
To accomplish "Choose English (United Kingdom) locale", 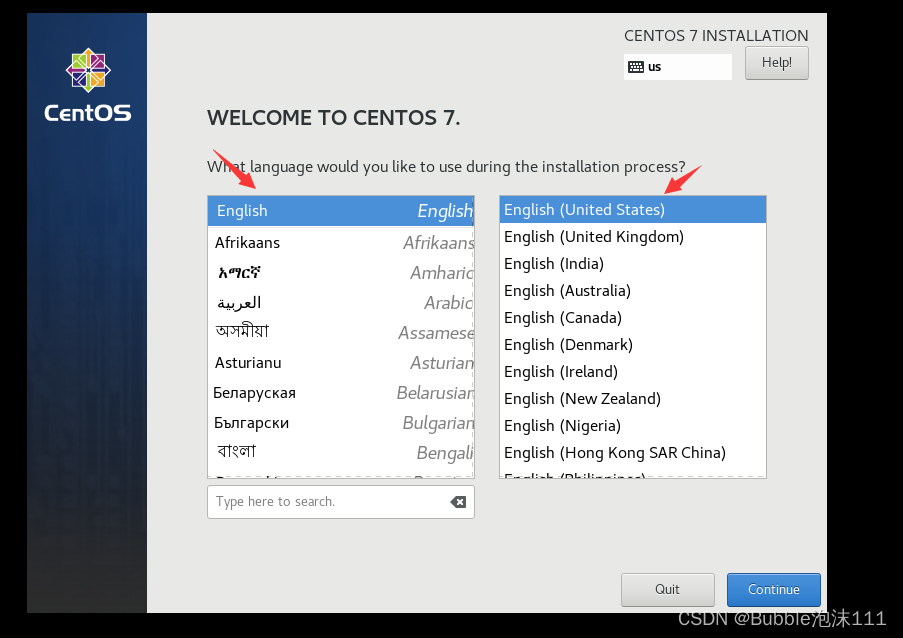I will pos(633,237).
